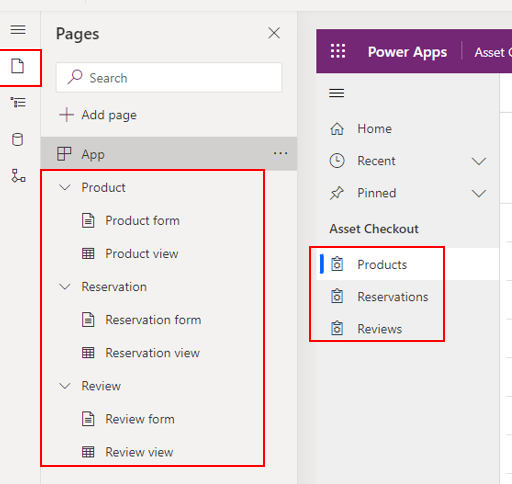
Task: Open Review form page
Action: [x=140, y=419]
